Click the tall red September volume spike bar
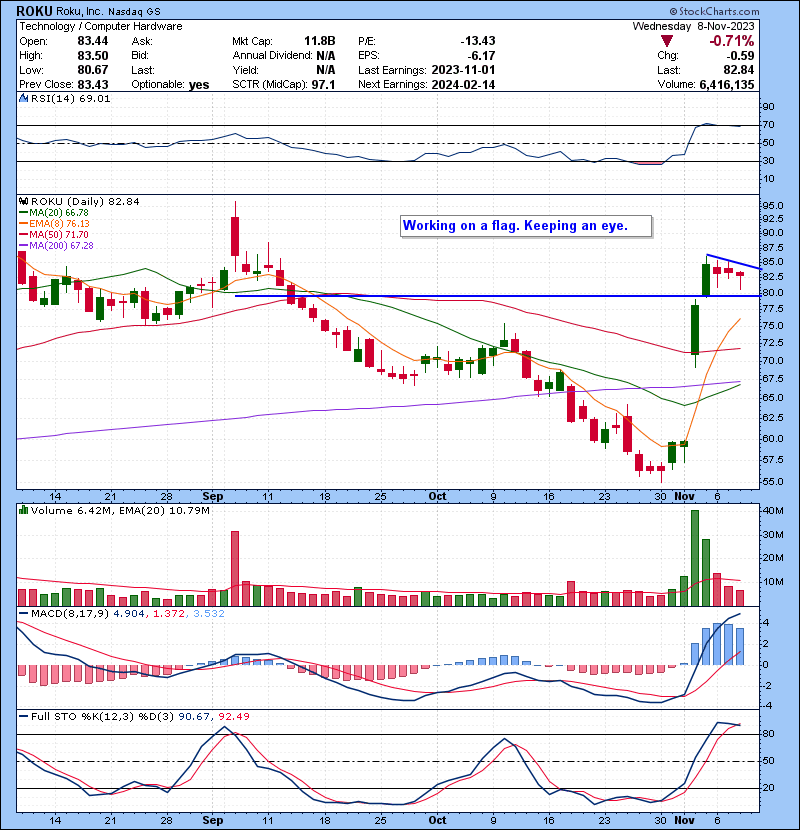This screenshot has width=800, height=830. point(235,569)
